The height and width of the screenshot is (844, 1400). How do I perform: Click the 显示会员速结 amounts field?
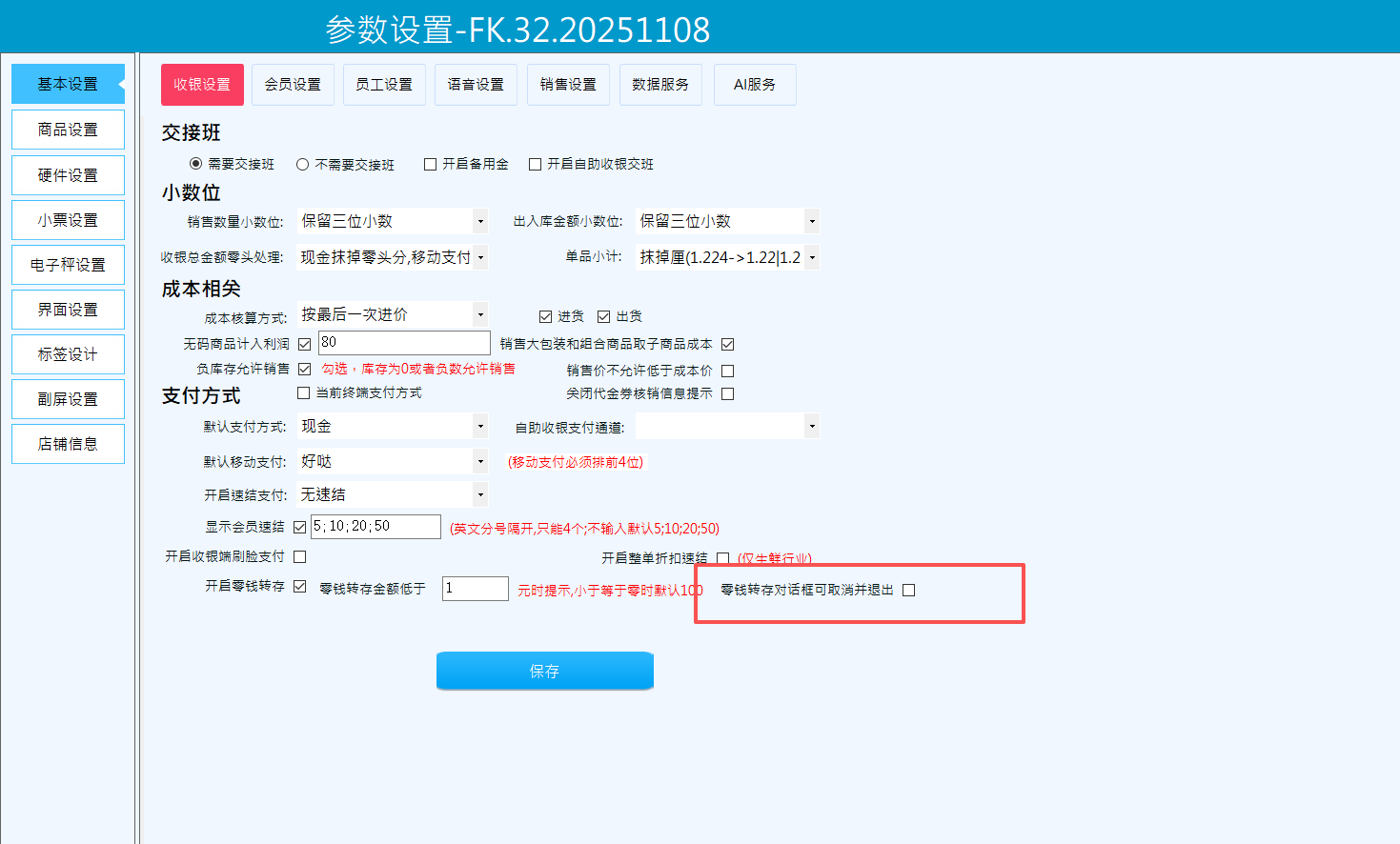(x=375, y=527)
